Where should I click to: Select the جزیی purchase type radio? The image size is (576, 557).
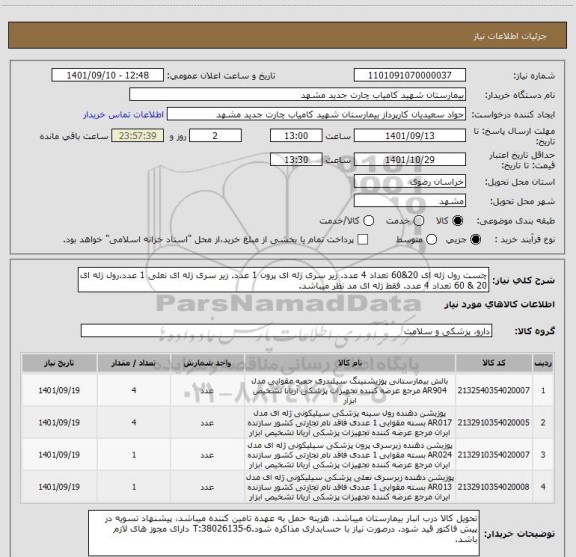click(476, 240)
